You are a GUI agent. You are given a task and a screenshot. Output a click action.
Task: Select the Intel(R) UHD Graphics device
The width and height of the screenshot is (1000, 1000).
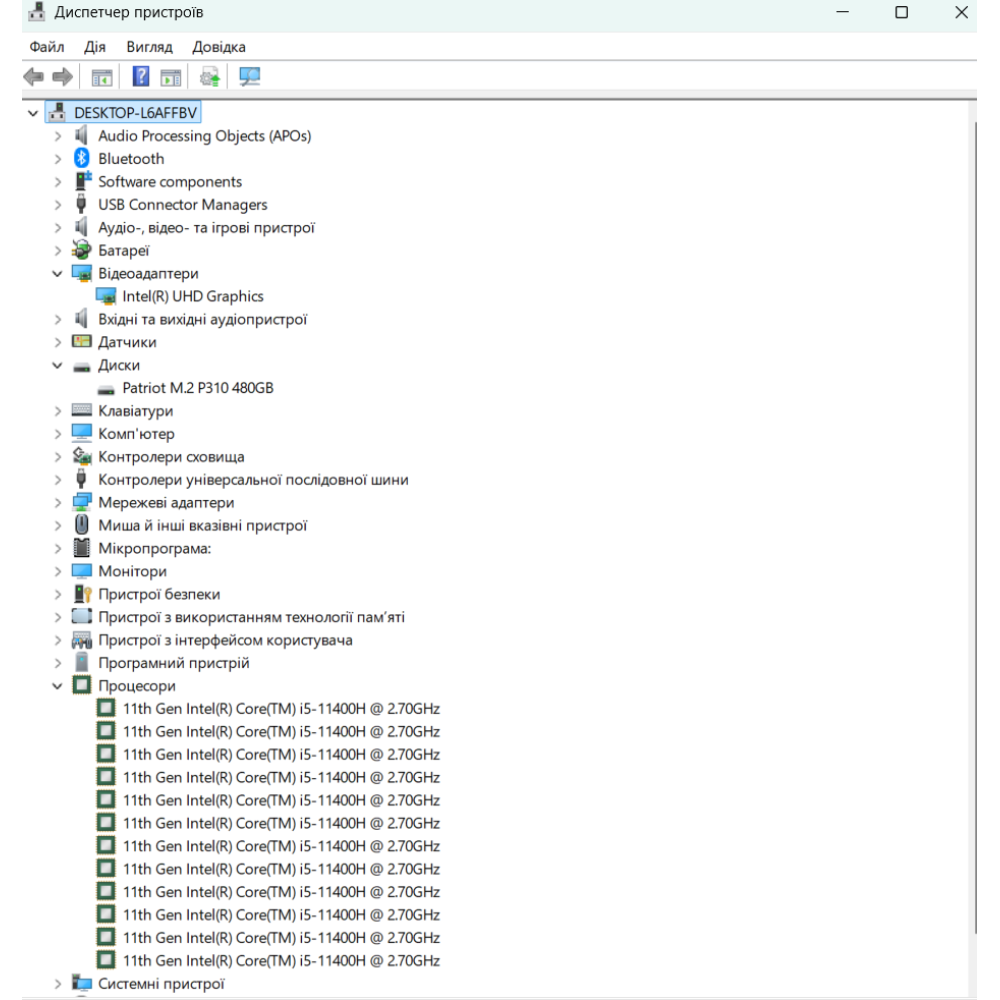(192, 297)
